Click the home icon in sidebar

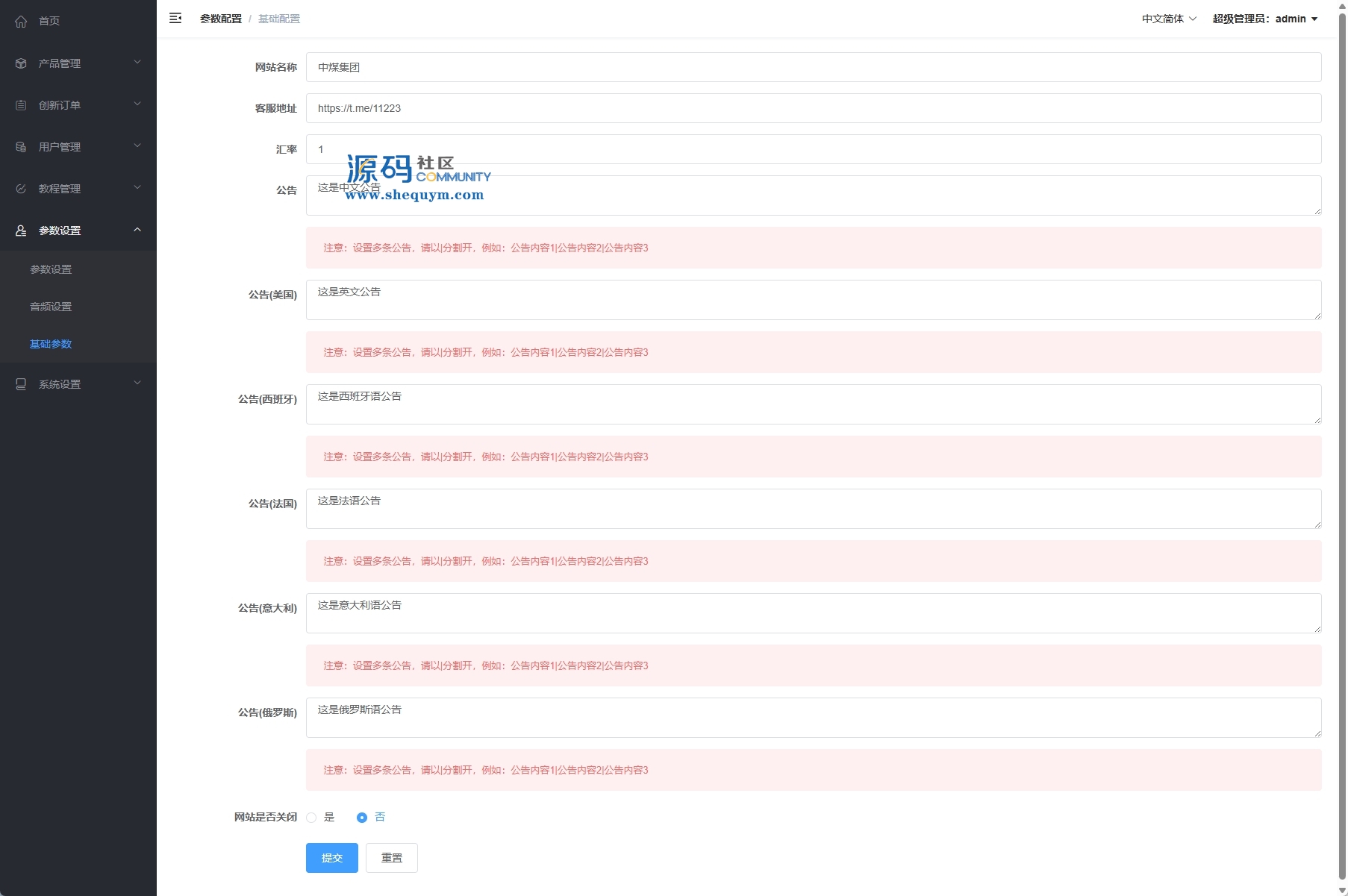tap(21, 22)
